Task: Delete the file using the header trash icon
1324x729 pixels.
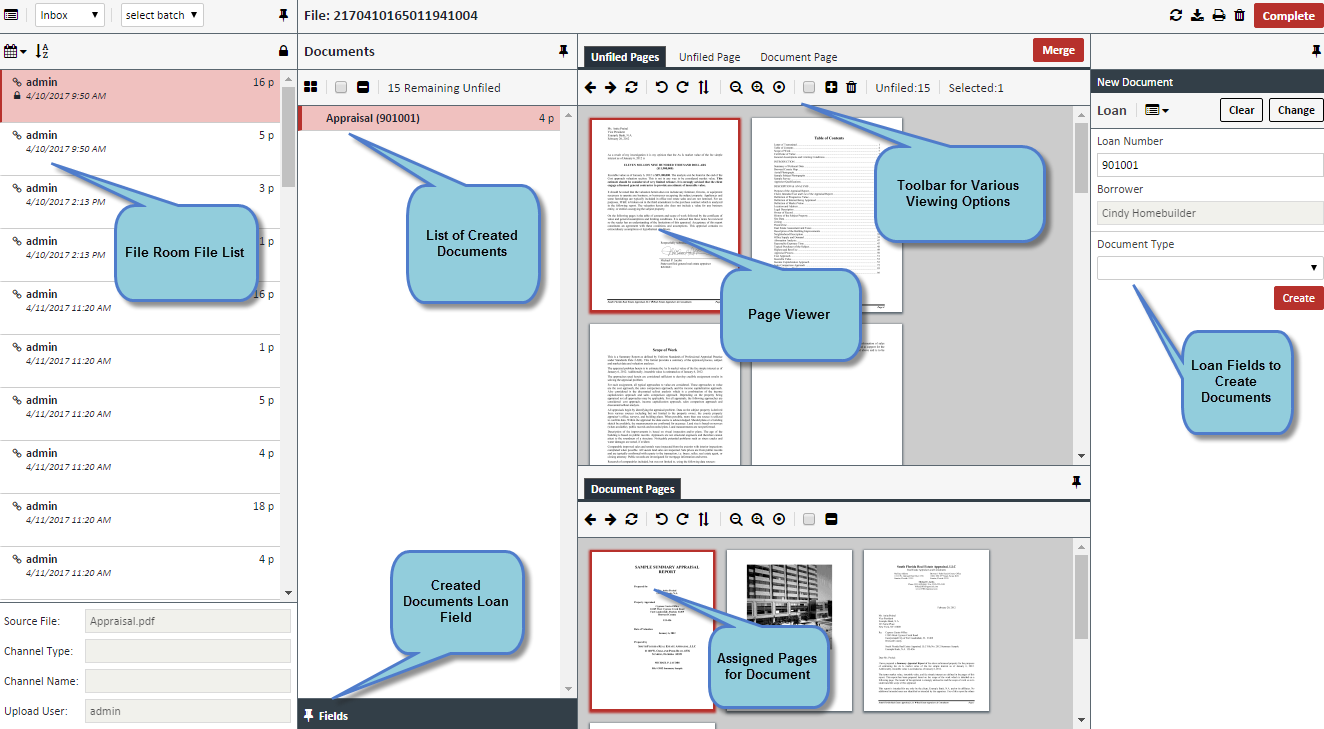Action: pyautogui.click(x=1240, y=16)
